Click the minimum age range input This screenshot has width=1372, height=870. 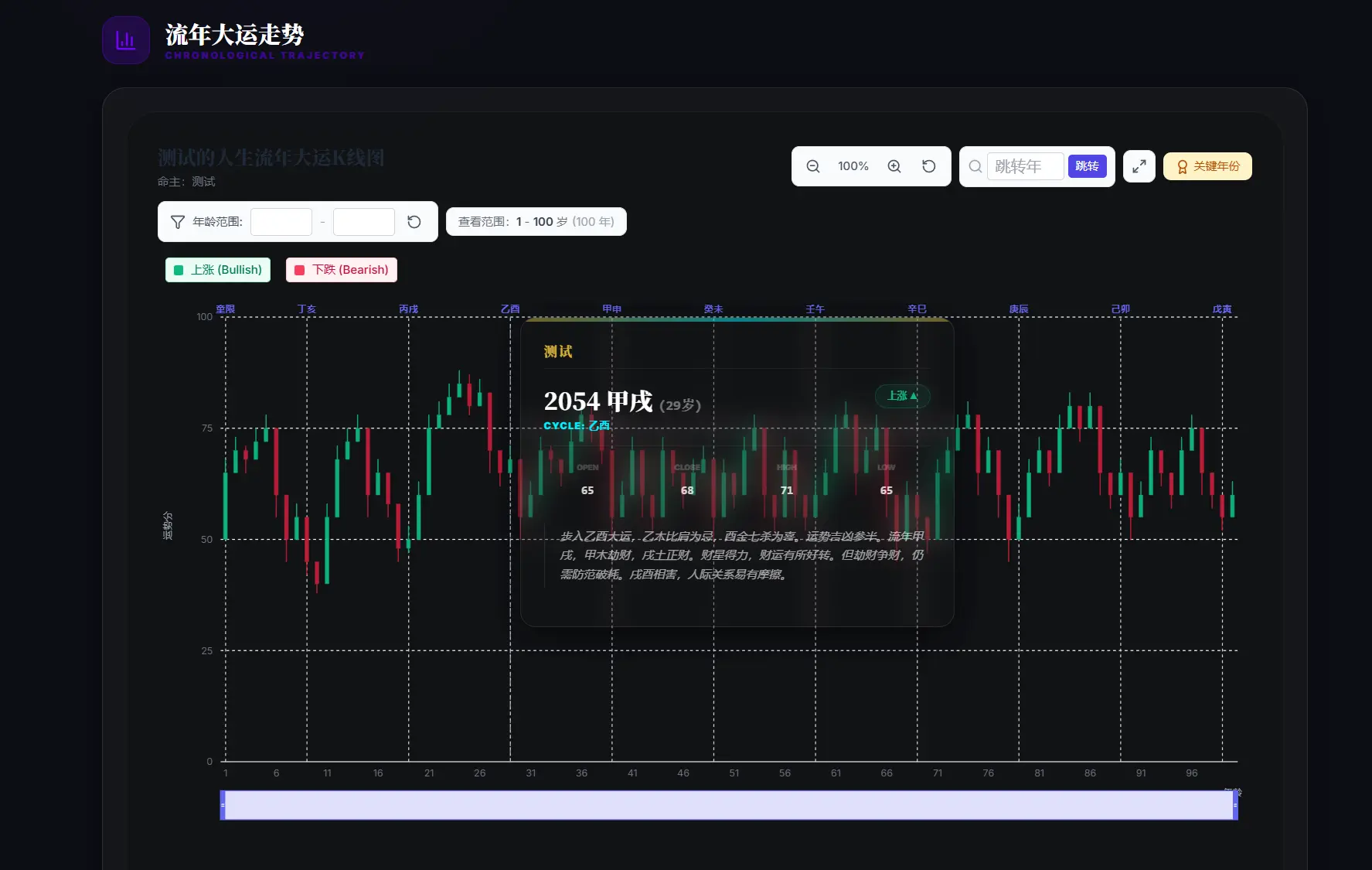[x=281, y=222]
